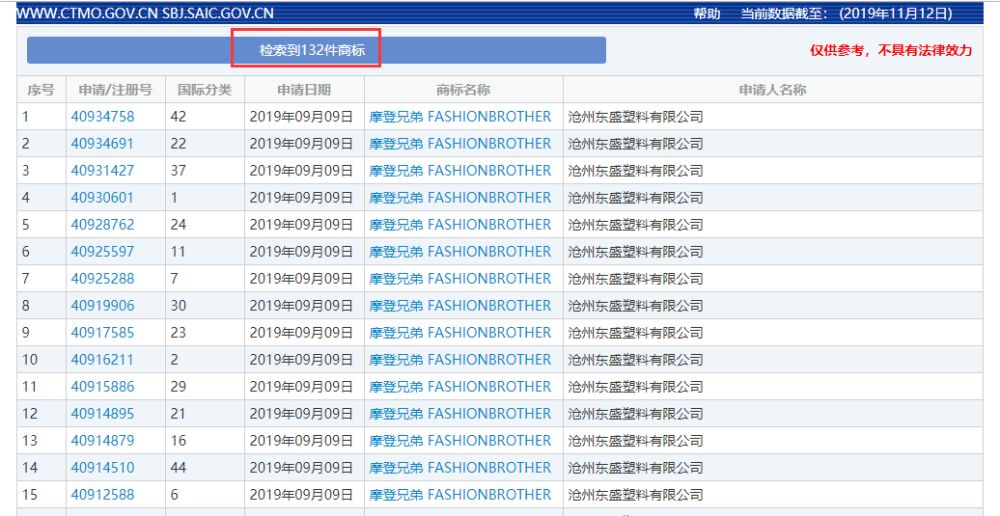This screenshot has height=516, width=1000.
Task: Open 摩登兄弟 FASHIONBROTHER trademark in row 14
Action: pyautogui.click(x=460, y=468)
